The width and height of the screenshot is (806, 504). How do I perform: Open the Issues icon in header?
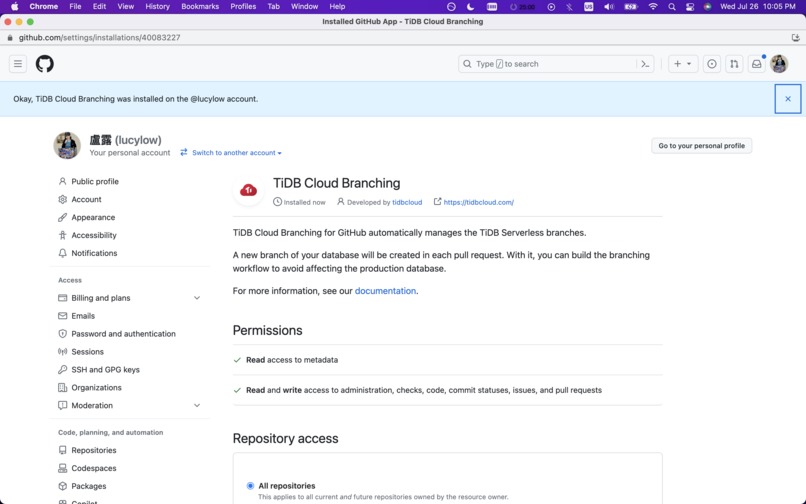[x=712, y=64]
